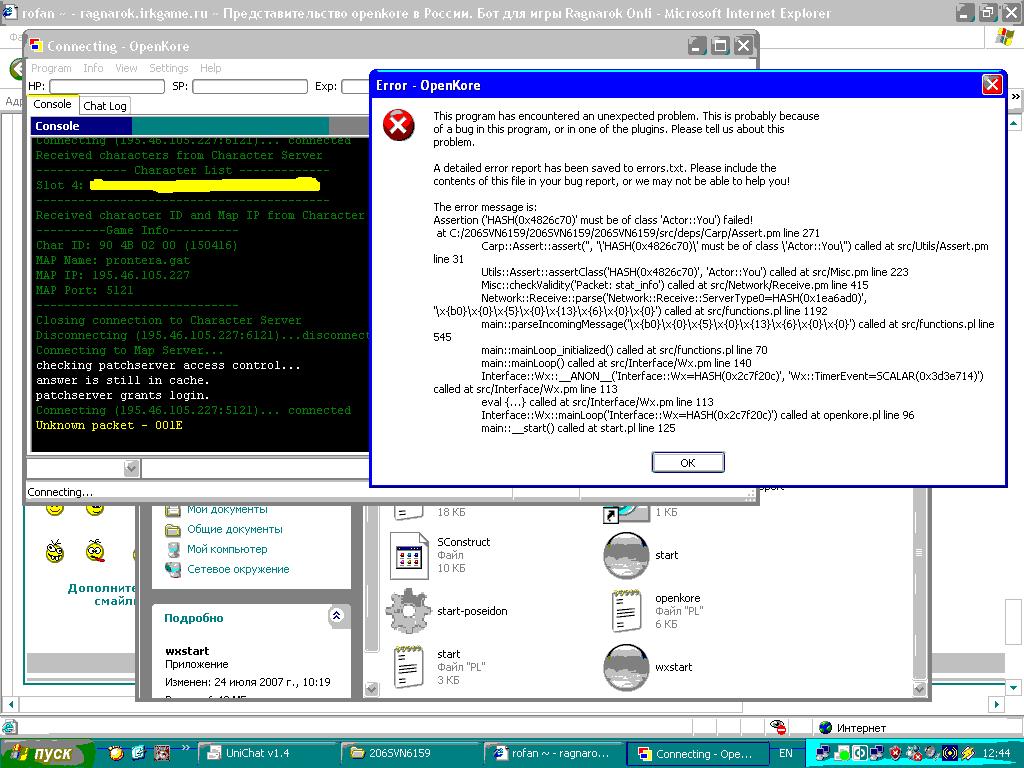The height and width of the screenshot is (768, 1024).
Task: Open Сетевое окружение link in Explorer sidebar
Action: pos(238,569)
